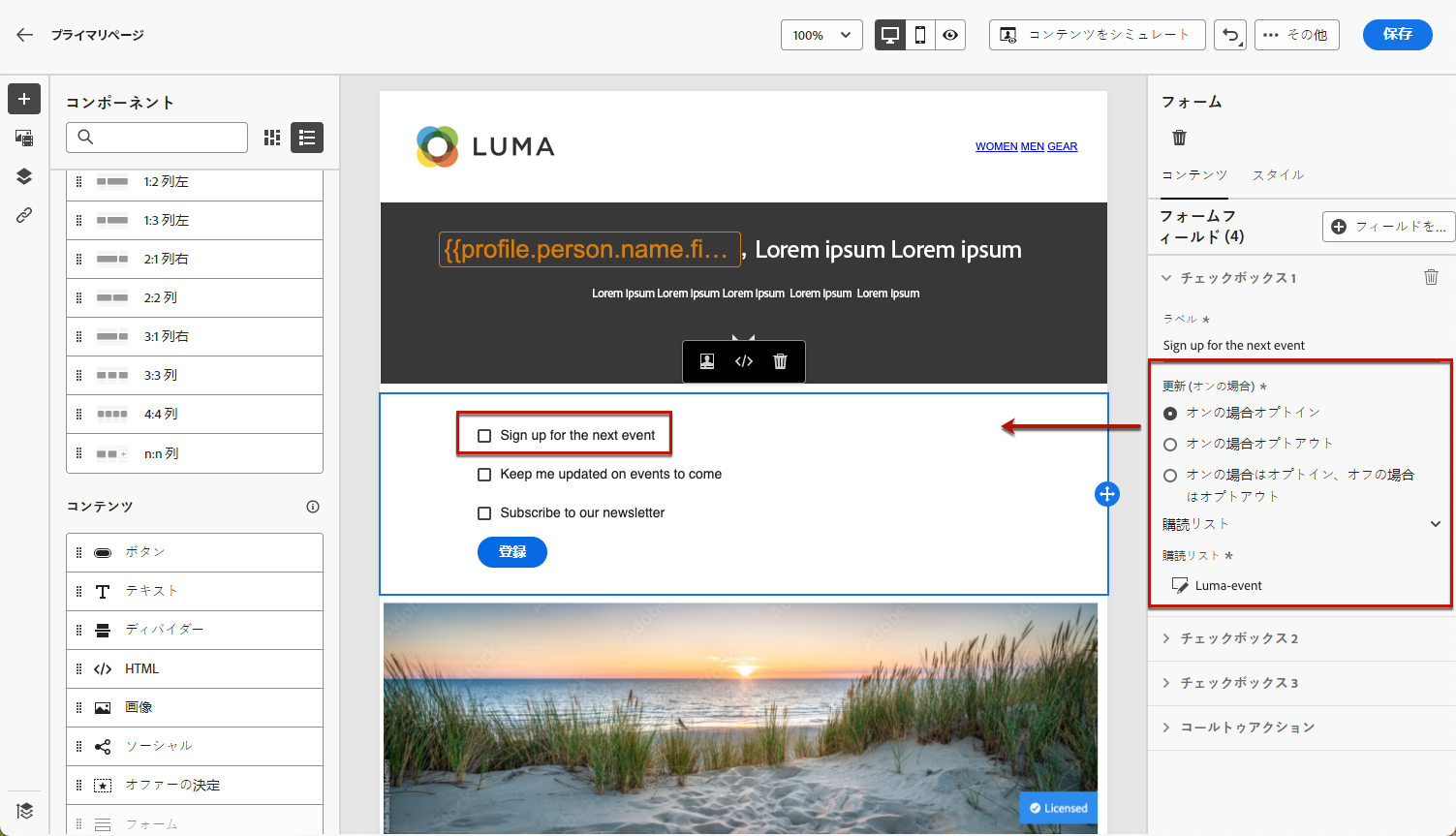
Task: Click the 登録 submit button
Action: [512, 552]
